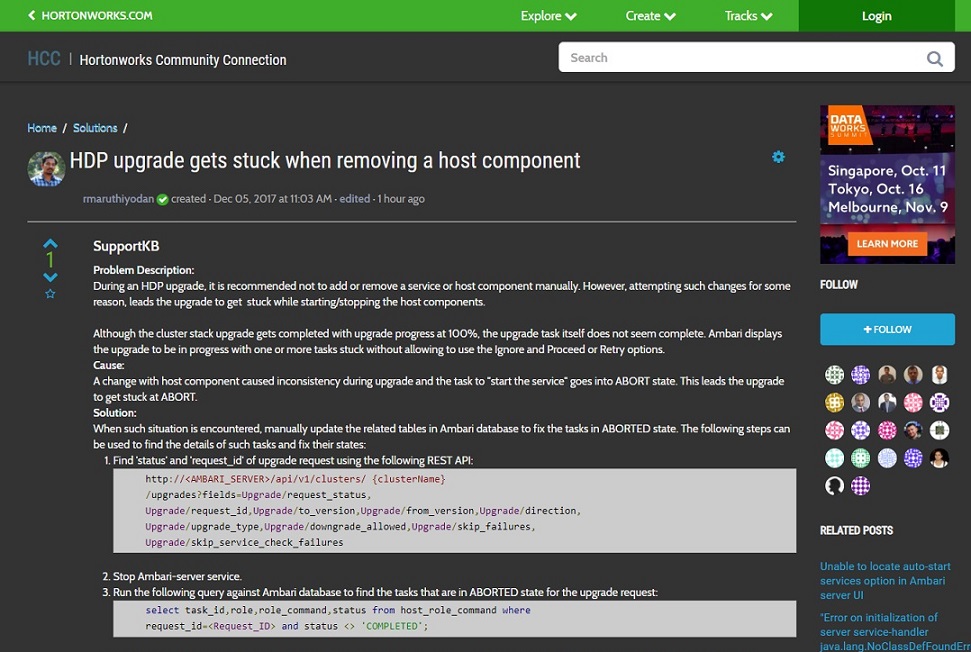This screenshot has height=652, width=971.
Task: Click the 'Cause:' label
Action: (x=108, y=365)
